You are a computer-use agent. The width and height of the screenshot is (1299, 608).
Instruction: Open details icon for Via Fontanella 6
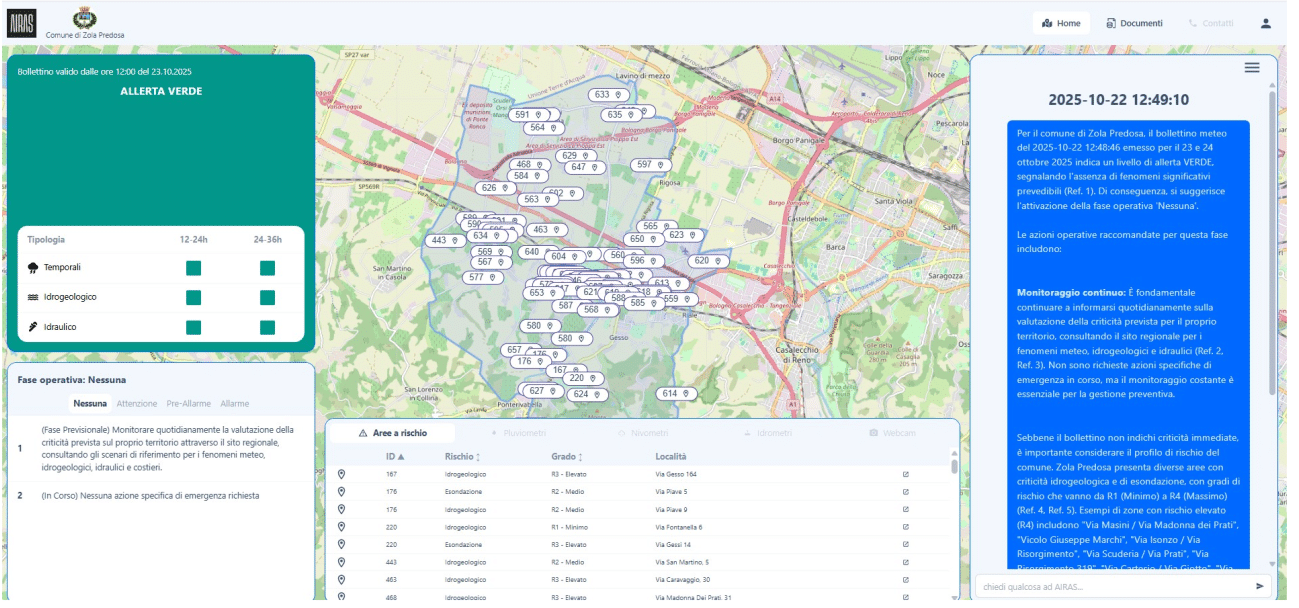tap(906, 527)
